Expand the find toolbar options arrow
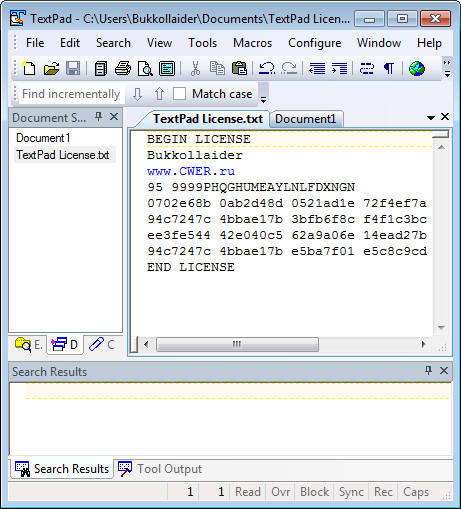Image resolution: width=461 pixels, height=509 pixels. (263, 94)
